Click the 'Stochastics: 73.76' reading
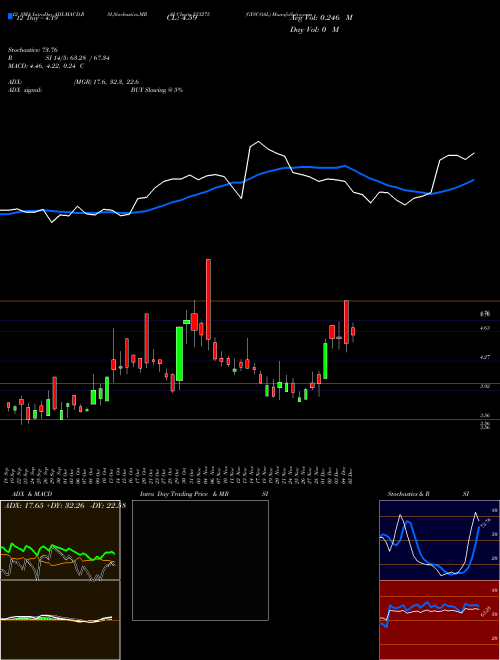500x660 pixels. [33, 50]
